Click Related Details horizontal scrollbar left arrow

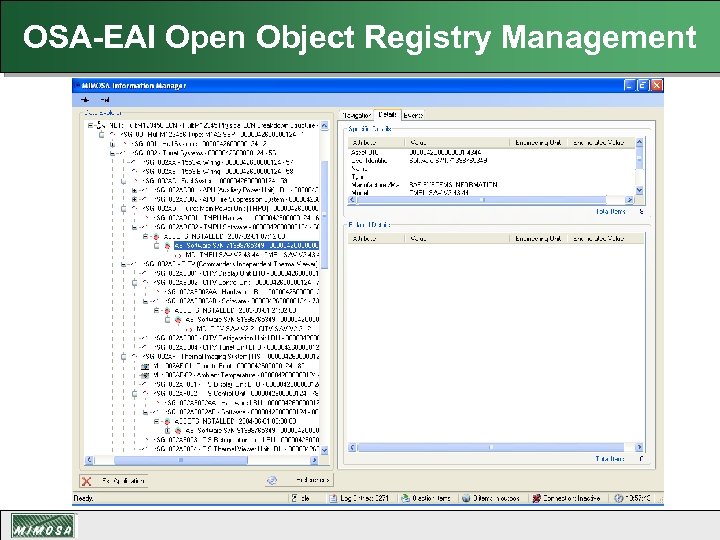(x=352, y=447)
